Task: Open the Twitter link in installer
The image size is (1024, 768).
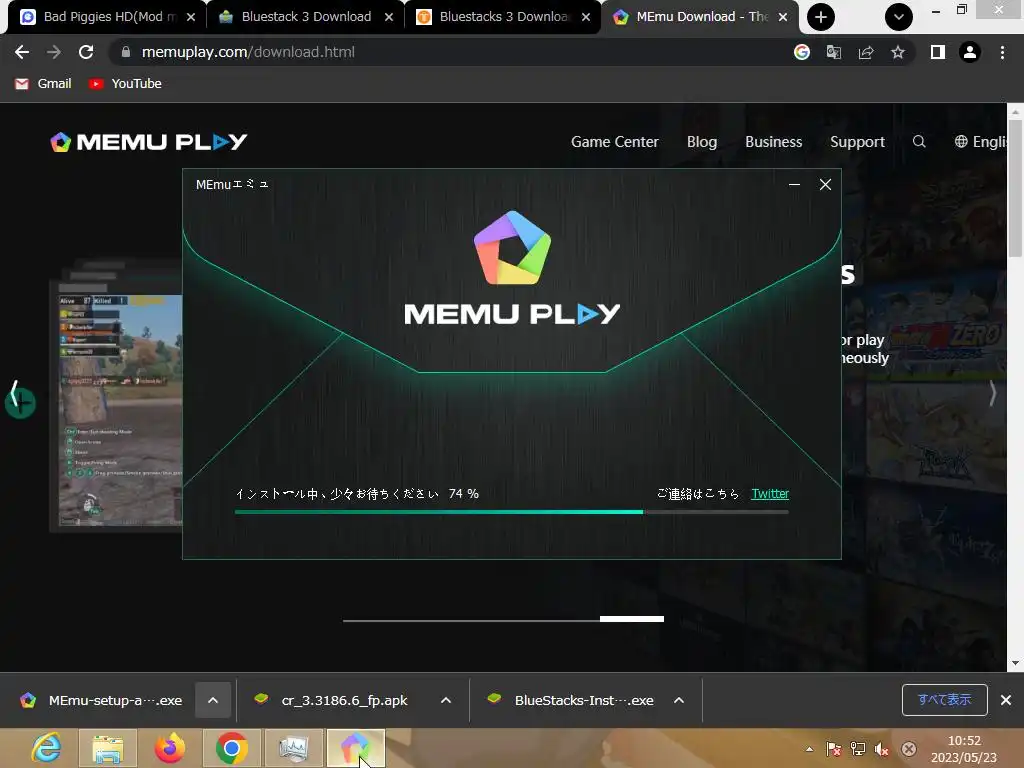Action: [x=770, y=494]
